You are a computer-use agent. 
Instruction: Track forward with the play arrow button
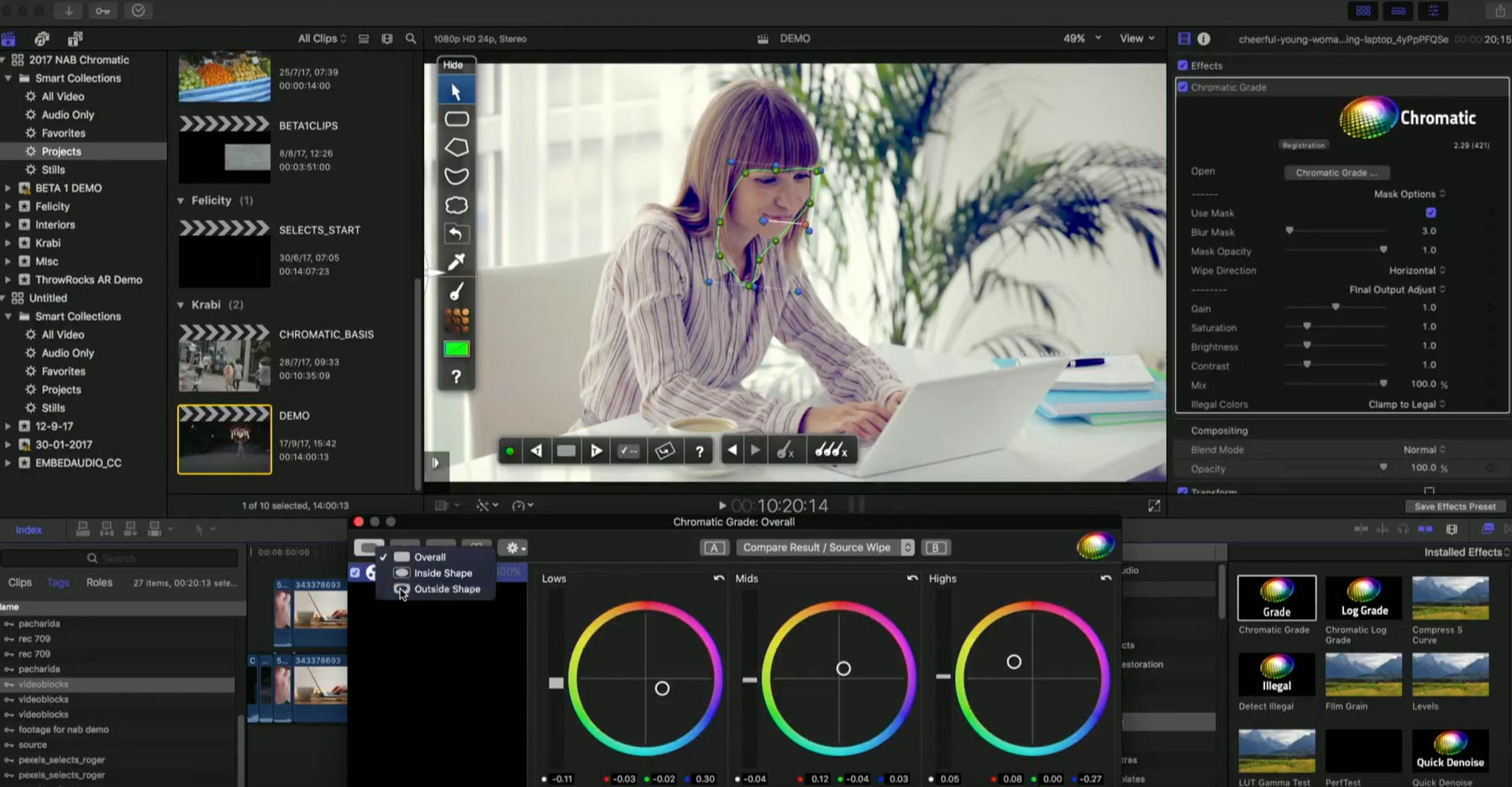596,451
